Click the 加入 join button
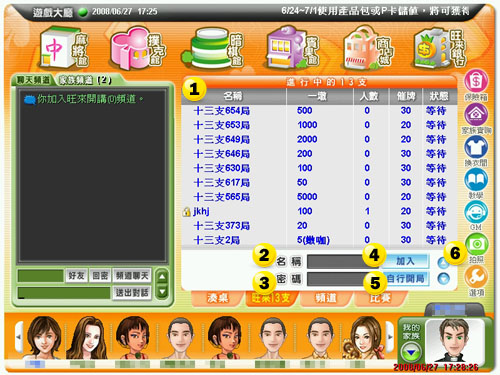This screenshot has height=375, width=500. click(x=405, y=261)
